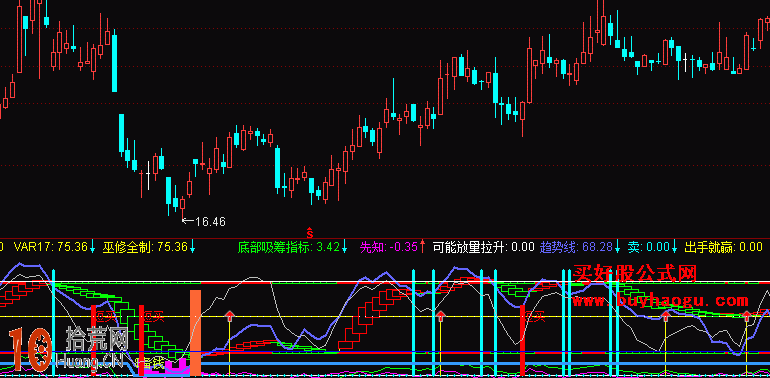The height and width of the screenshot is (378, 770).
Task: Click the red up arrow after 先知 -0.35
Action: pyautogui.click(x=422, y=246)
